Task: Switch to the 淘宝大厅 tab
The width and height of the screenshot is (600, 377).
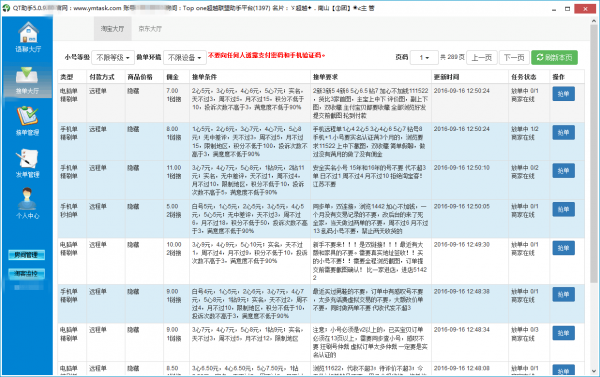Action: click(x=112, y=29)
